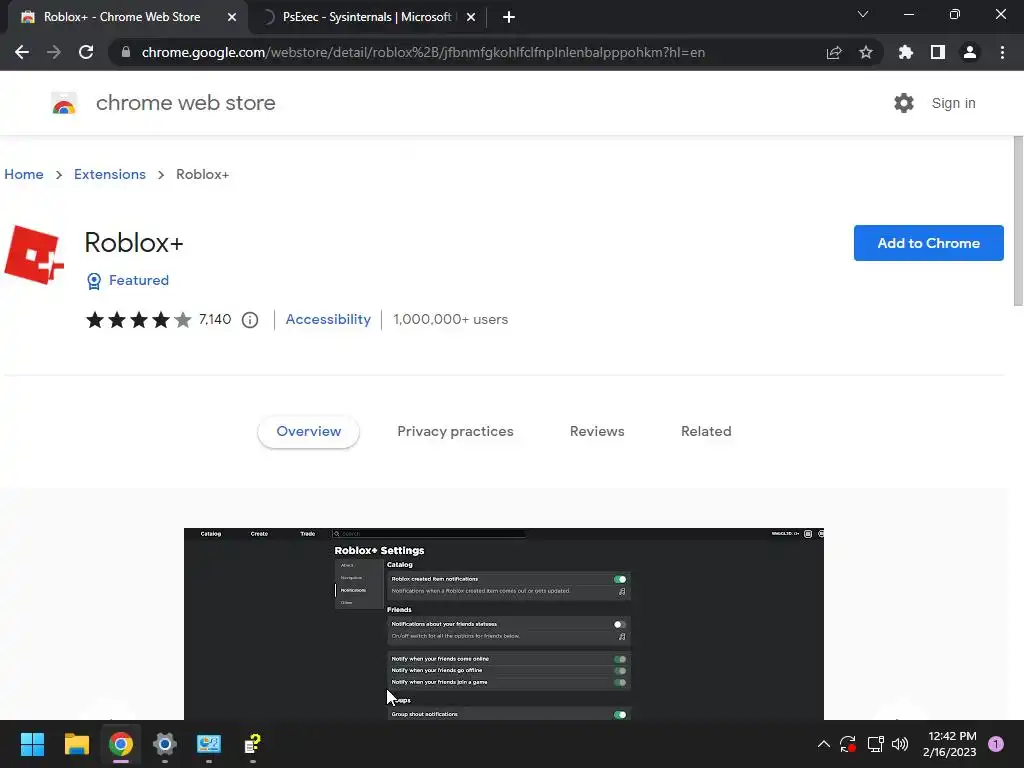
Task: Switch to the PsExec Sysinternals tab
Action: (x=366, y=17)
